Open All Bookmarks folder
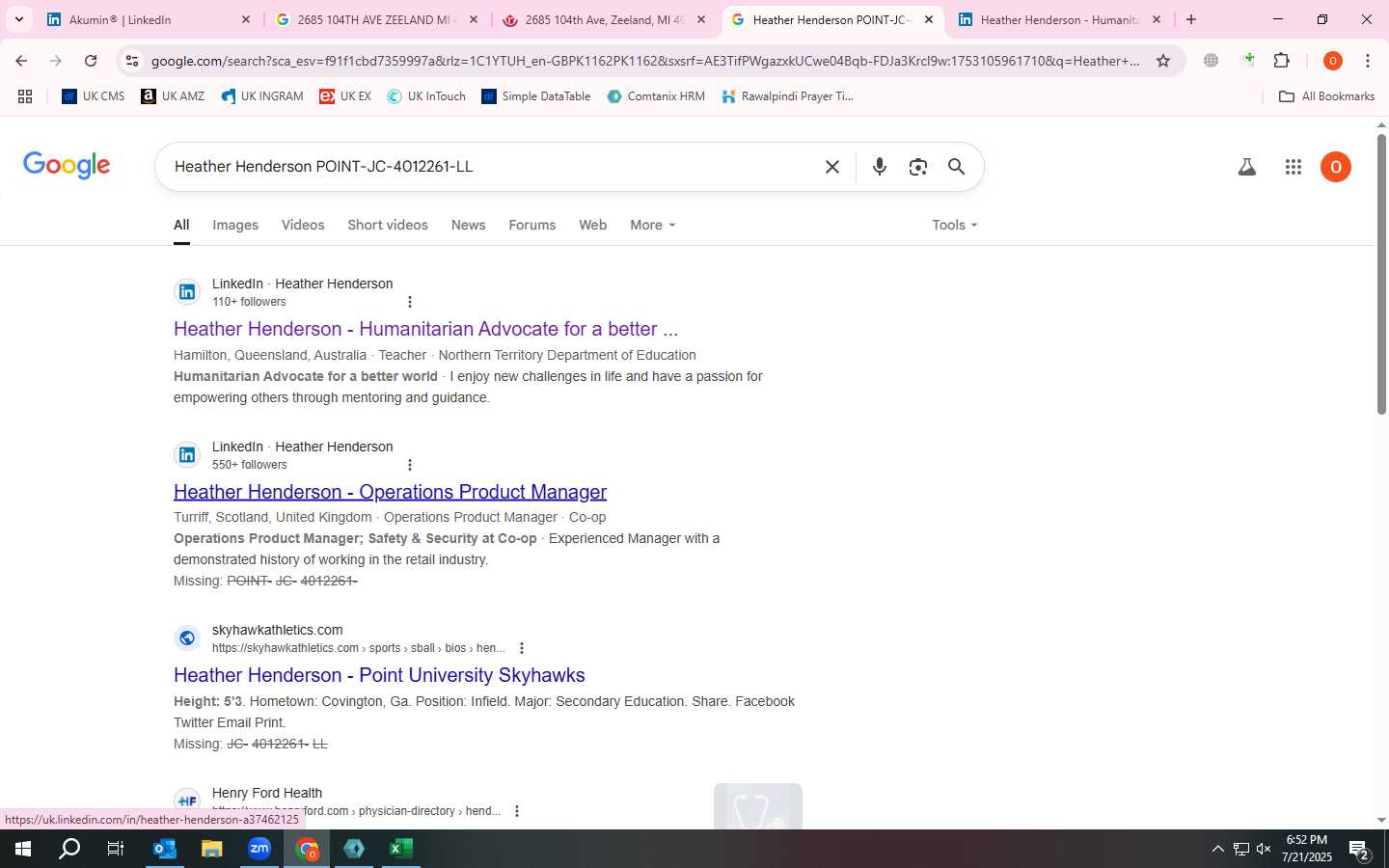The width and height of the screenshot is (1389, 868). pyautogui.click(x=1326, y=96)
